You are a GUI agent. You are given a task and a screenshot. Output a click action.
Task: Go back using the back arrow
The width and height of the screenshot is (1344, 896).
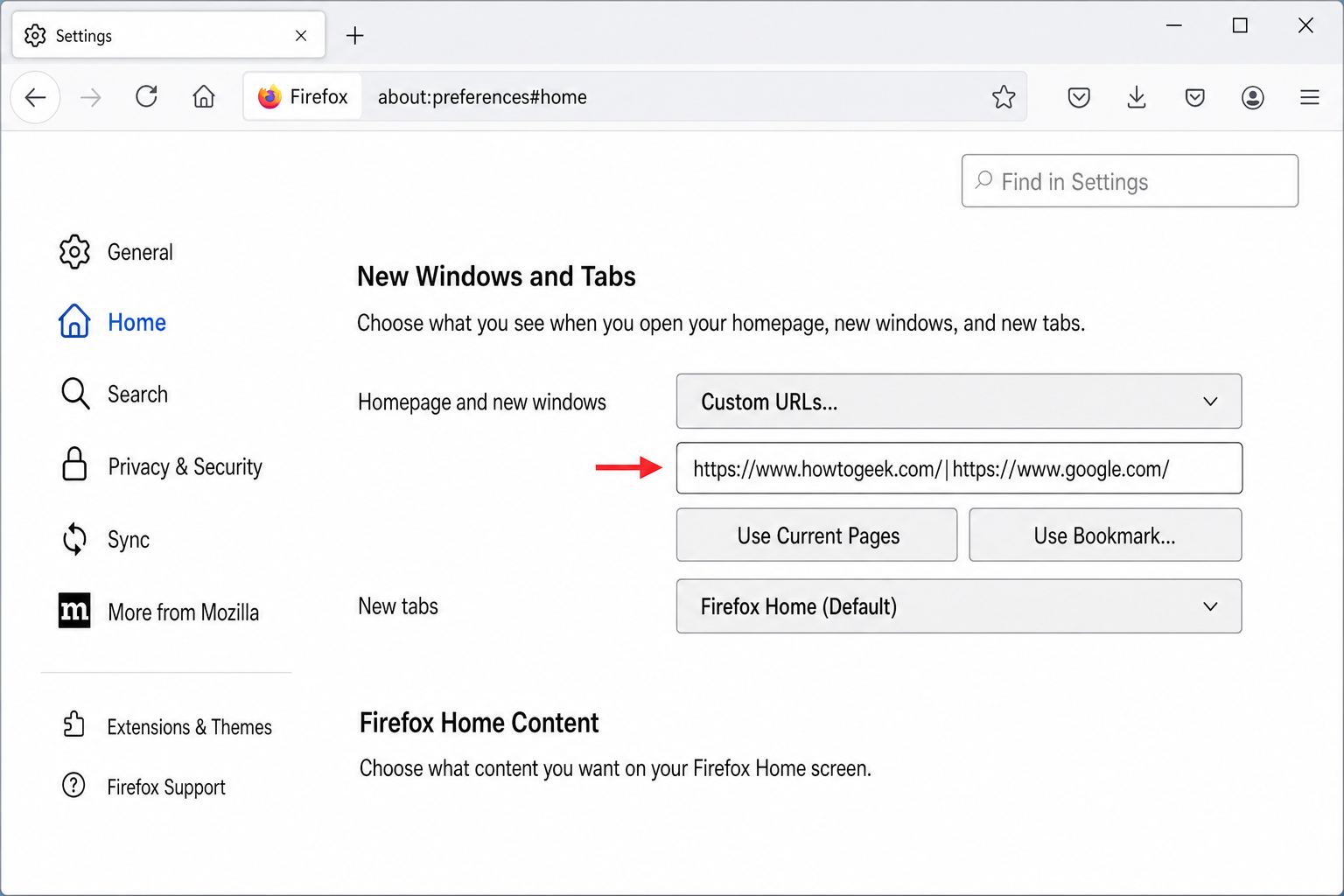pos(35,97)
